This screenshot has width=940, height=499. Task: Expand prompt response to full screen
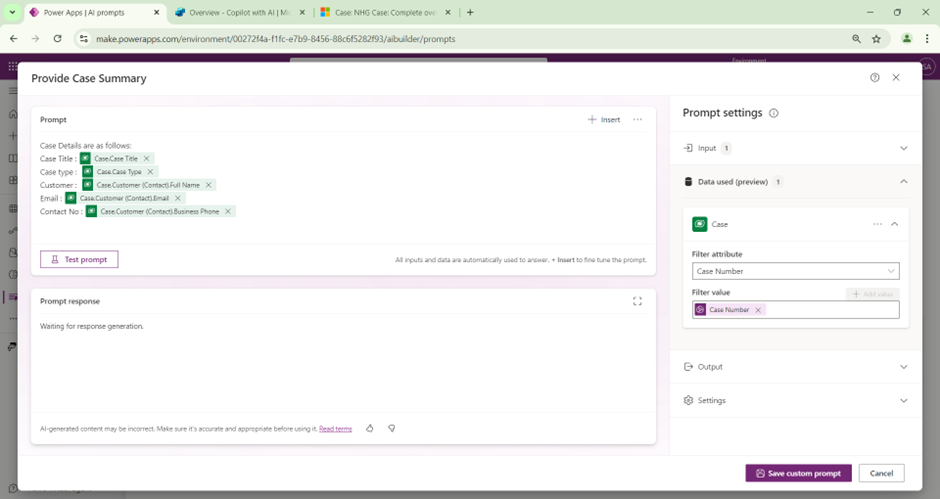[637, 301]
